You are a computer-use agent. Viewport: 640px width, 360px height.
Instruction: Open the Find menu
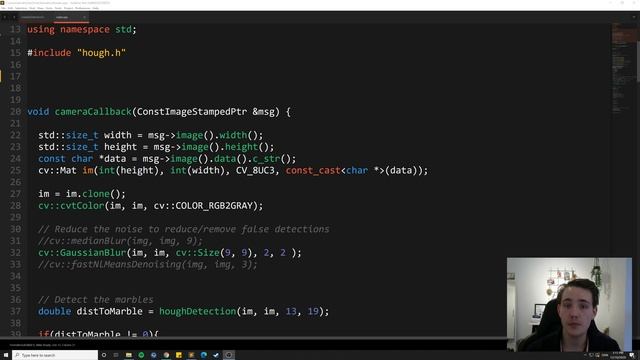pos(32,8)
